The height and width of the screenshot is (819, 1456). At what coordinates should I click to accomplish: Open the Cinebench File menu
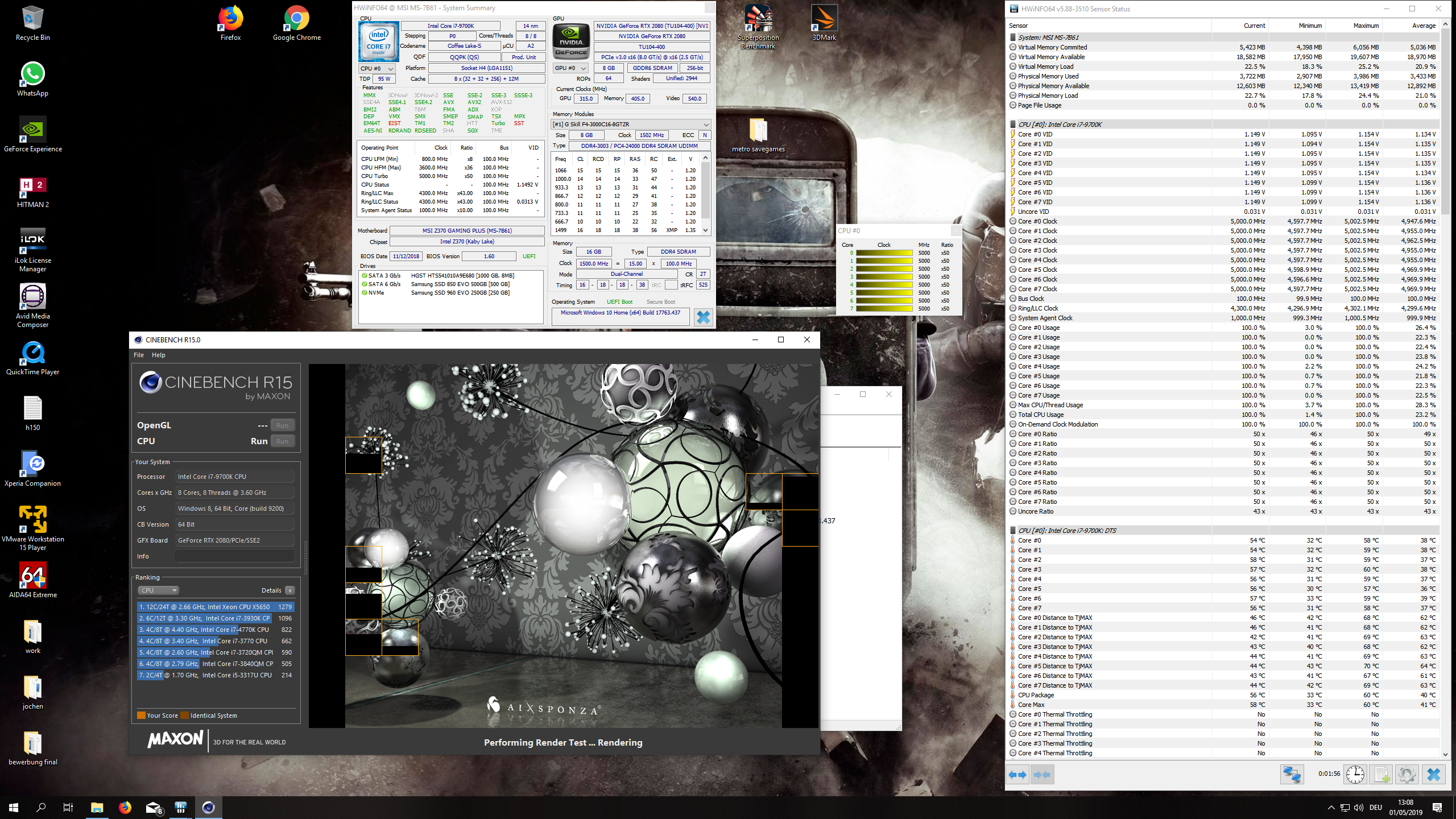click(x=138, y=355)
